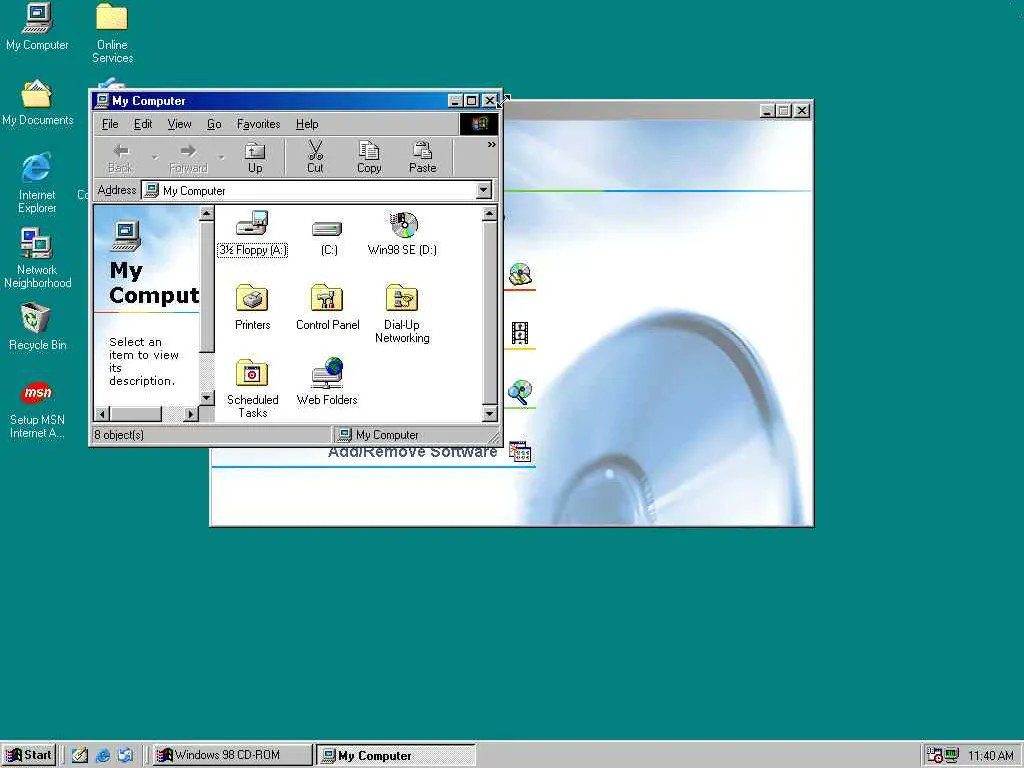Viewport: 1024px width, 768px height.
Task: Click info pane horizontal scroll left arrow
Action: tap(102, 413)
